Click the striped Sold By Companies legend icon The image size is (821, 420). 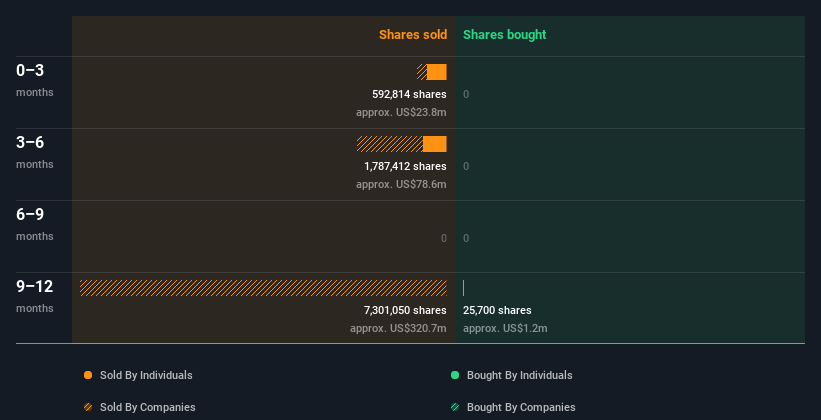[88, 407]
